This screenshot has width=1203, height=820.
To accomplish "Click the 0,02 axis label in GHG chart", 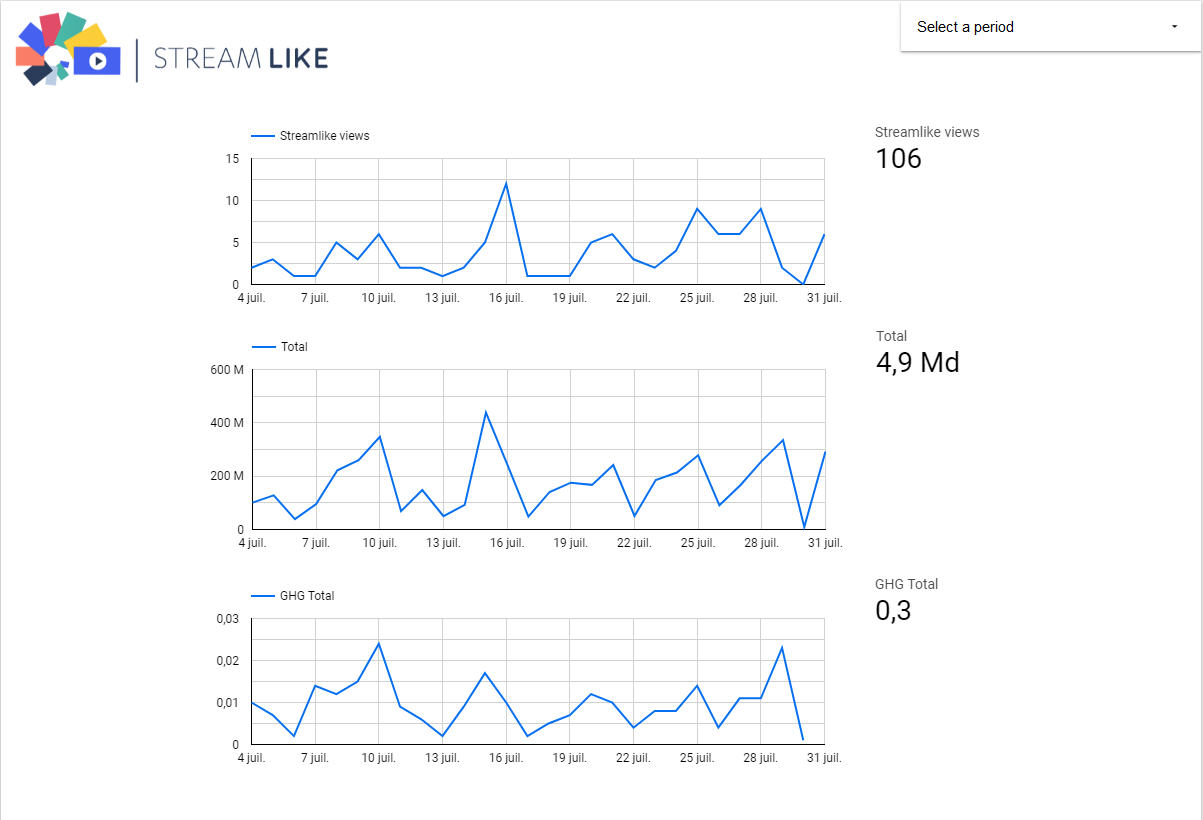I will pyautogui.click(x=228, y=661).
